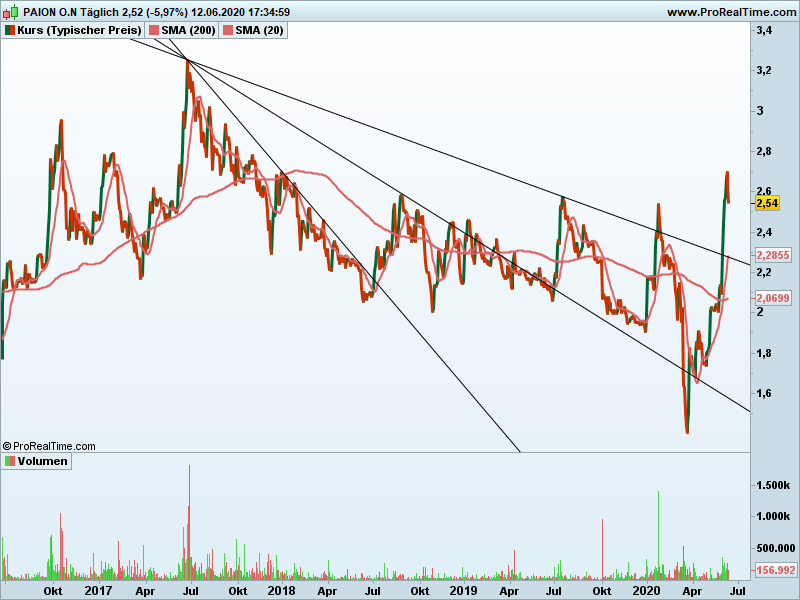The height and width of the screenshot is (600, 800).
Task: Open the www.ProRealTime.com link
Action: click(730, 12)
